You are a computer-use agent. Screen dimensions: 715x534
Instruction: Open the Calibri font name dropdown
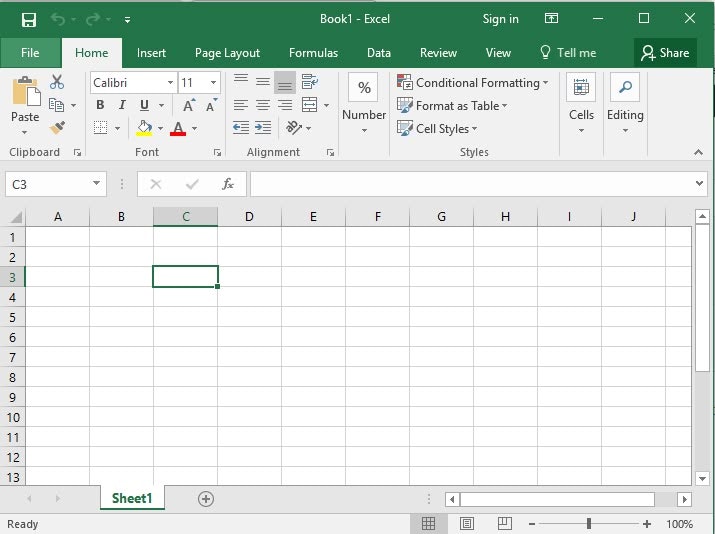coord(170,83)
